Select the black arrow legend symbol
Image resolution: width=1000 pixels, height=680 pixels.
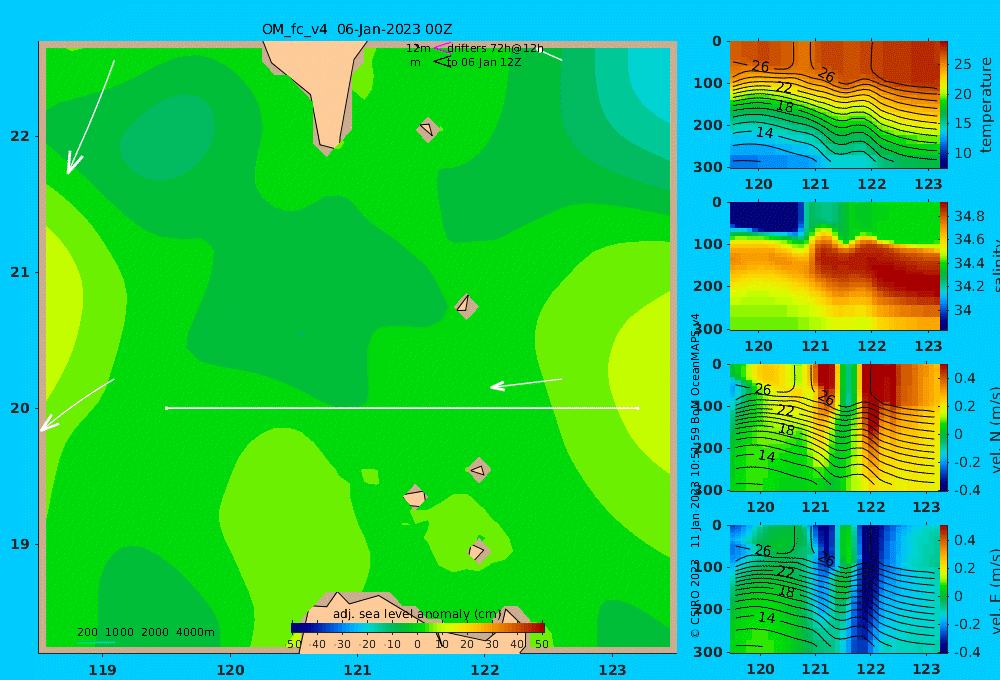[441, 62]
